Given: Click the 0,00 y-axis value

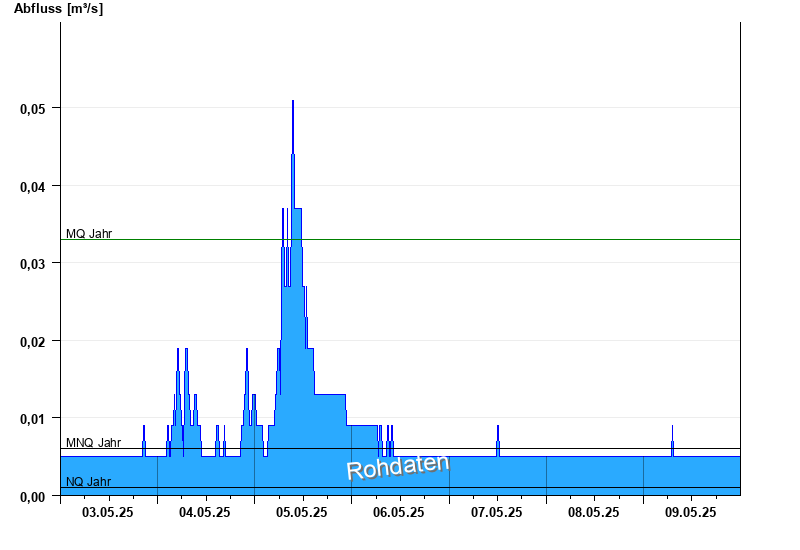Looking at the screenshot, I should click(33, 496).
